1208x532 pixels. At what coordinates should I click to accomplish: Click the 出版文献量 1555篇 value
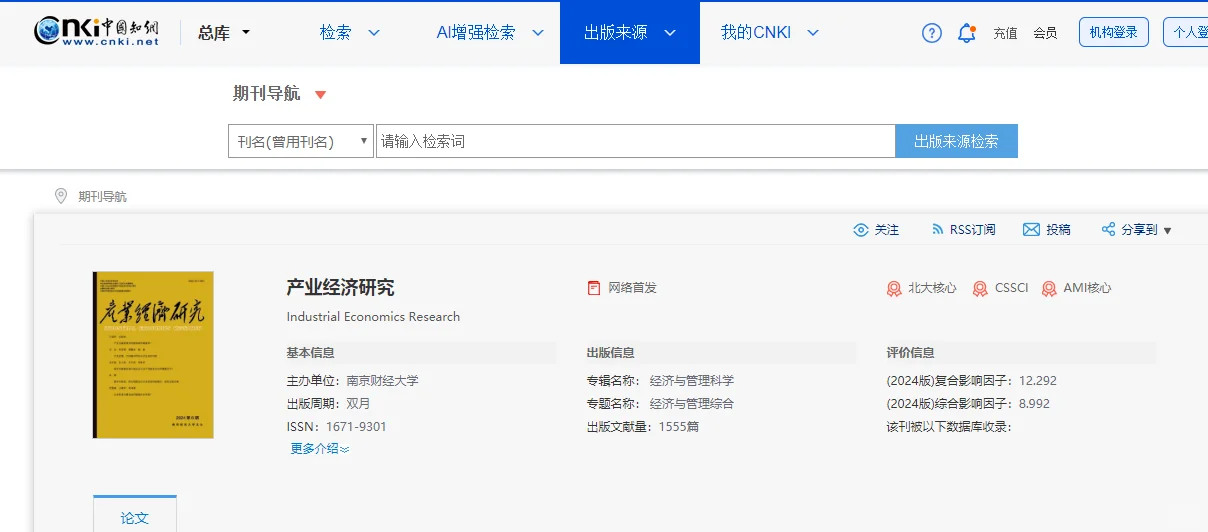tap(679, 427)
